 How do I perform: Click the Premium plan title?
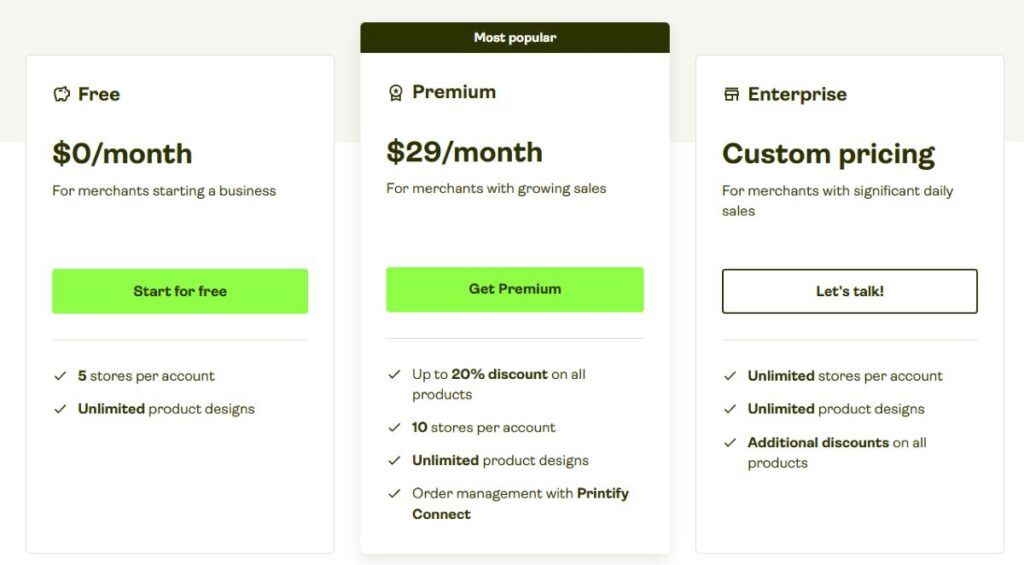click(454, 92)
